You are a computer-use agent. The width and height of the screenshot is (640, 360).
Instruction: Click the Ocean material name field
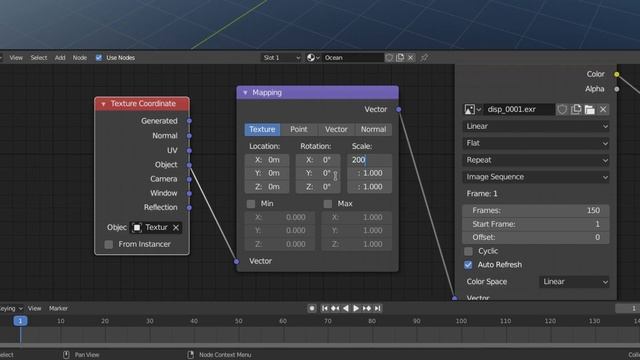(x=353, y=58)
